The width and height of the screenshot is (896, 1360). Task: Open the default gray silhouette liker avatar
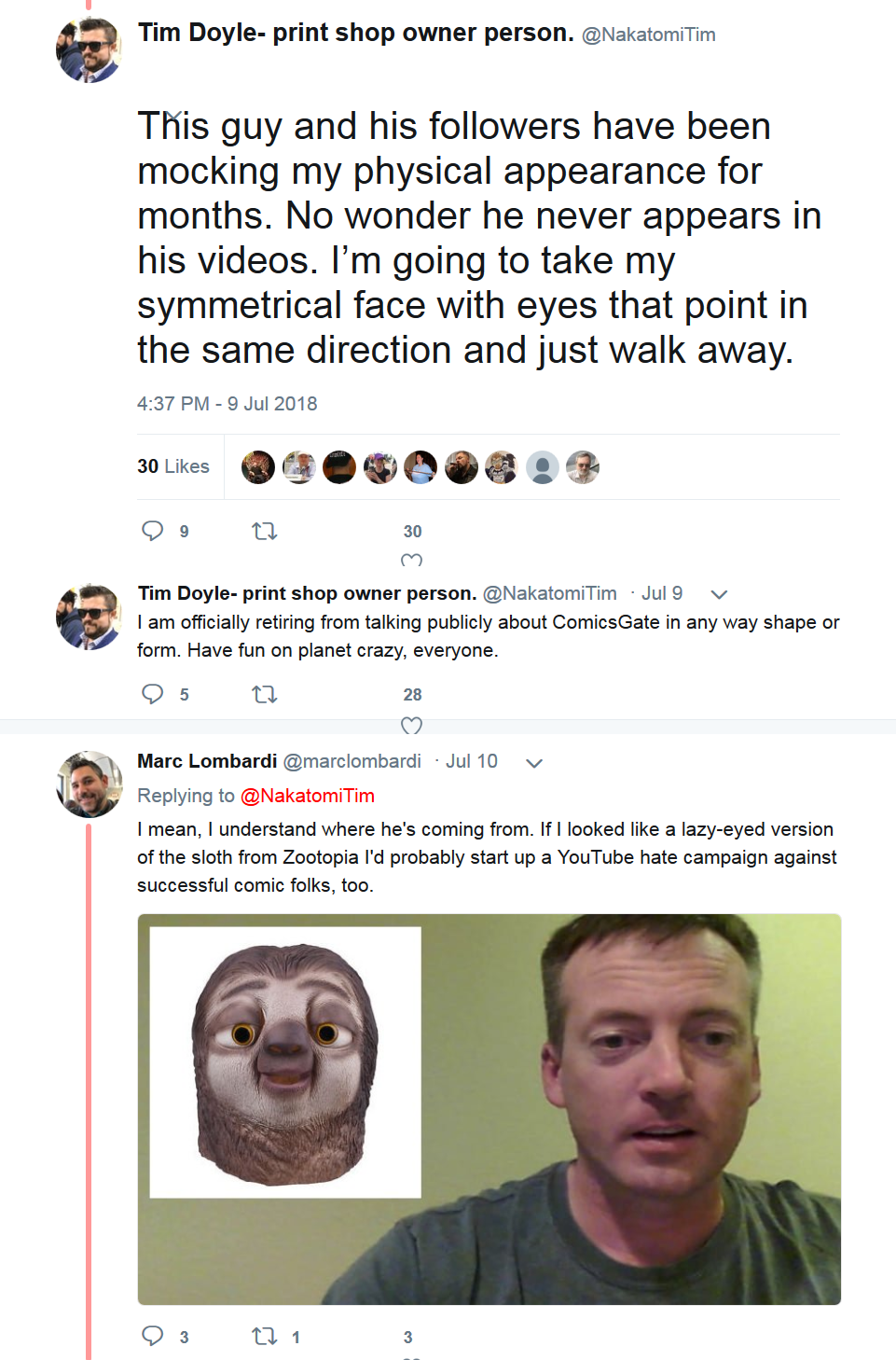click(543, 467)
